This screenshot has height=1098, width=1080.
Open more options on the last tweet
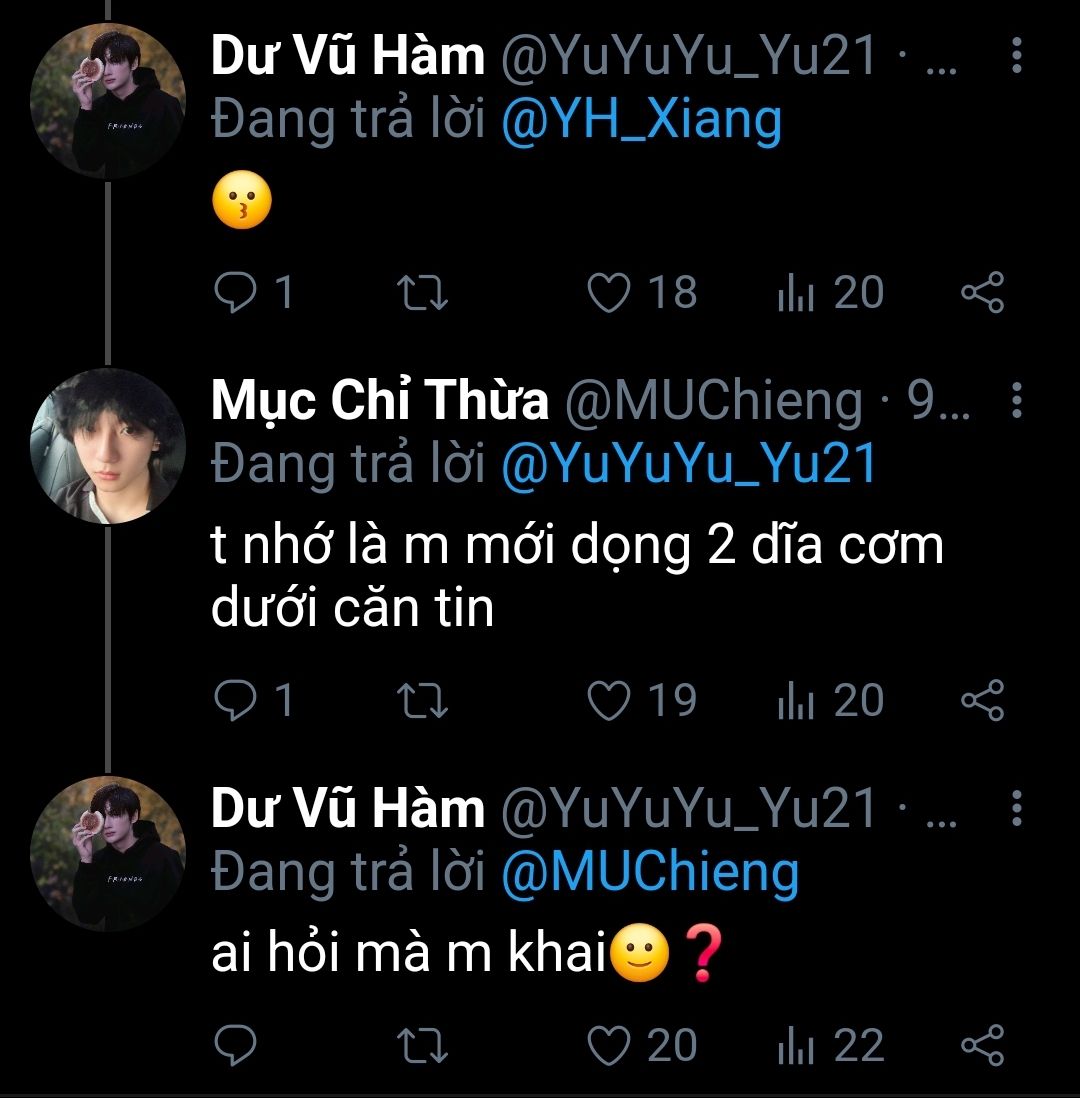tap(1016, 808)
